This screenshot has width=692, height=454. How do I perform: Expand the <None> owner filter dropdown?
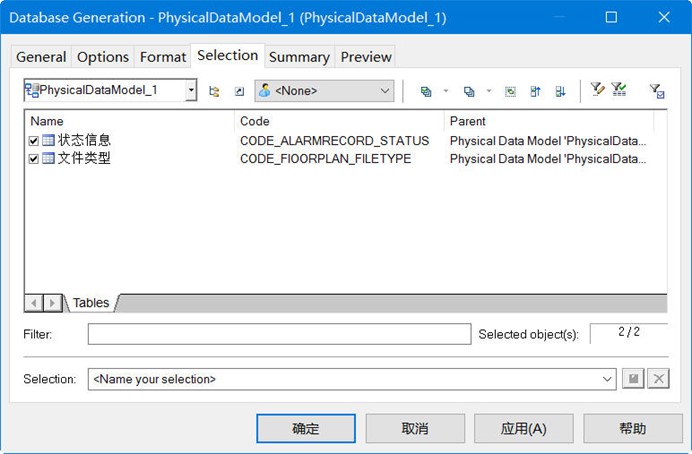coord(385,91)
